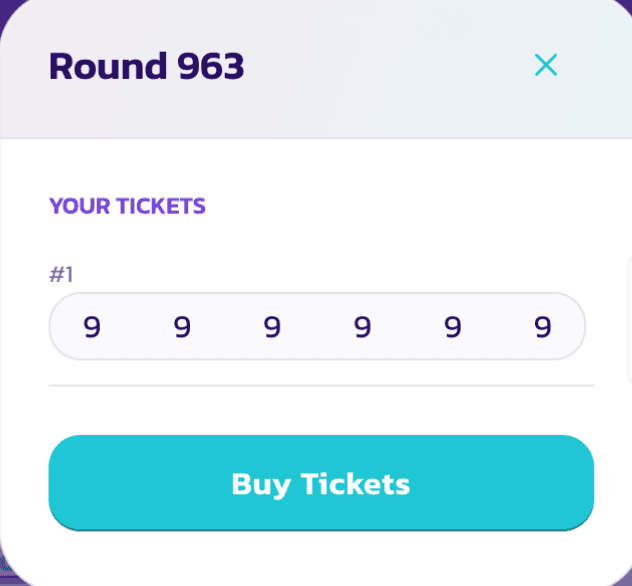This screenshot has height=586, width=632.
Task: Select the fifth digit of ticket #1
Action: pos(452,327)
